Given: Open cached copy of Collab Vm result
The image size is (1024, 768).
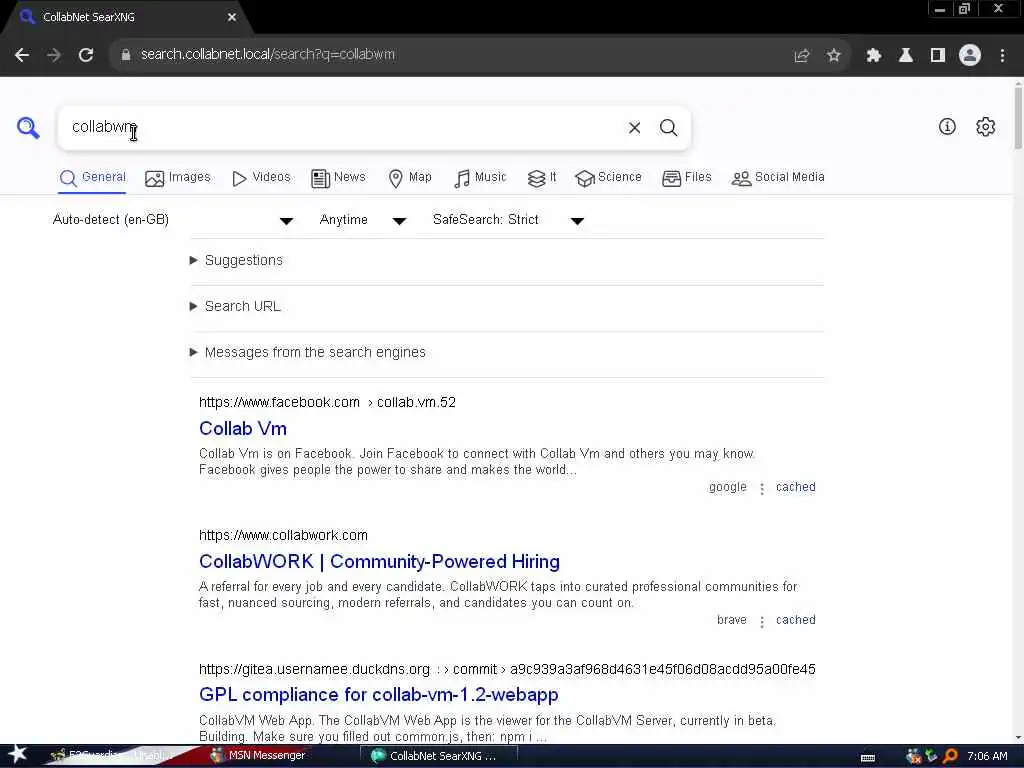Looking at the screenshot, I should [795, 487].
